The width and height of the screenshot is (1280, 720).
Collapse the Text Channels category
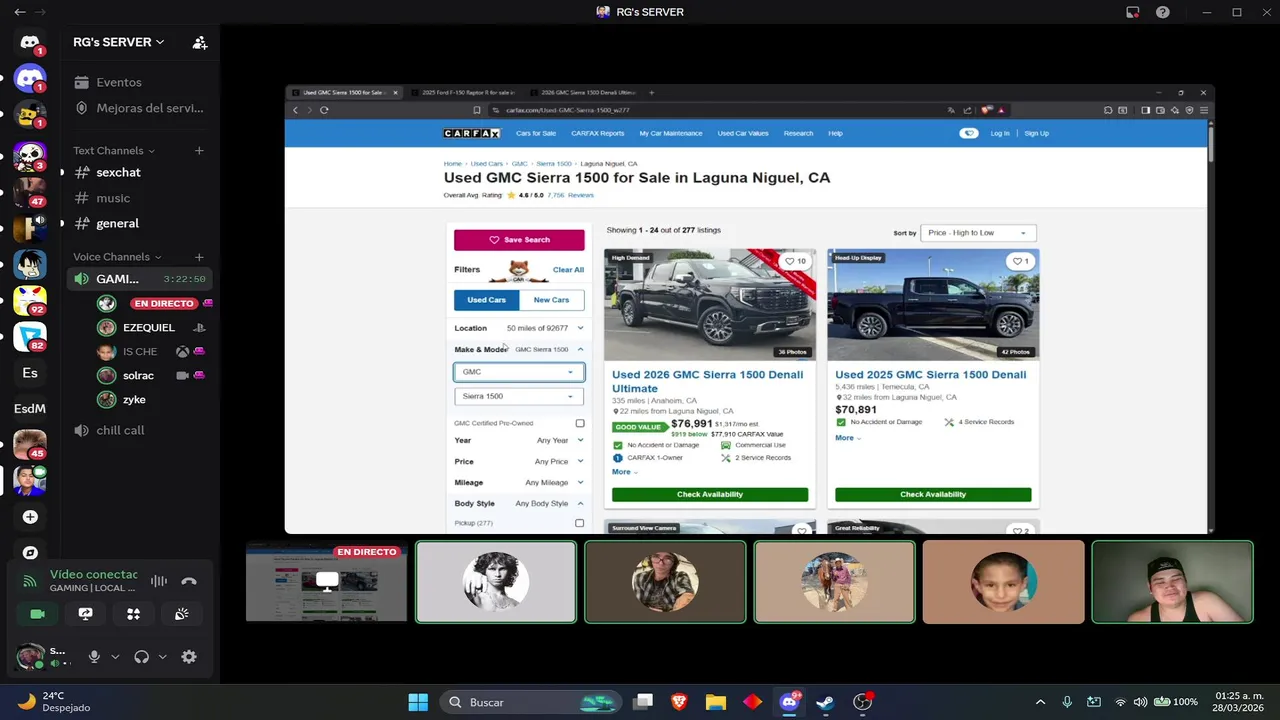click(114, 151)
